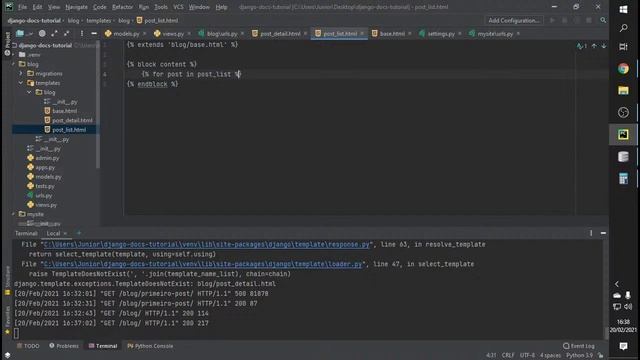Viewport: 640px width, 360px height.
Task: Open the TODO tool window
Action: [x=28, y=346]
